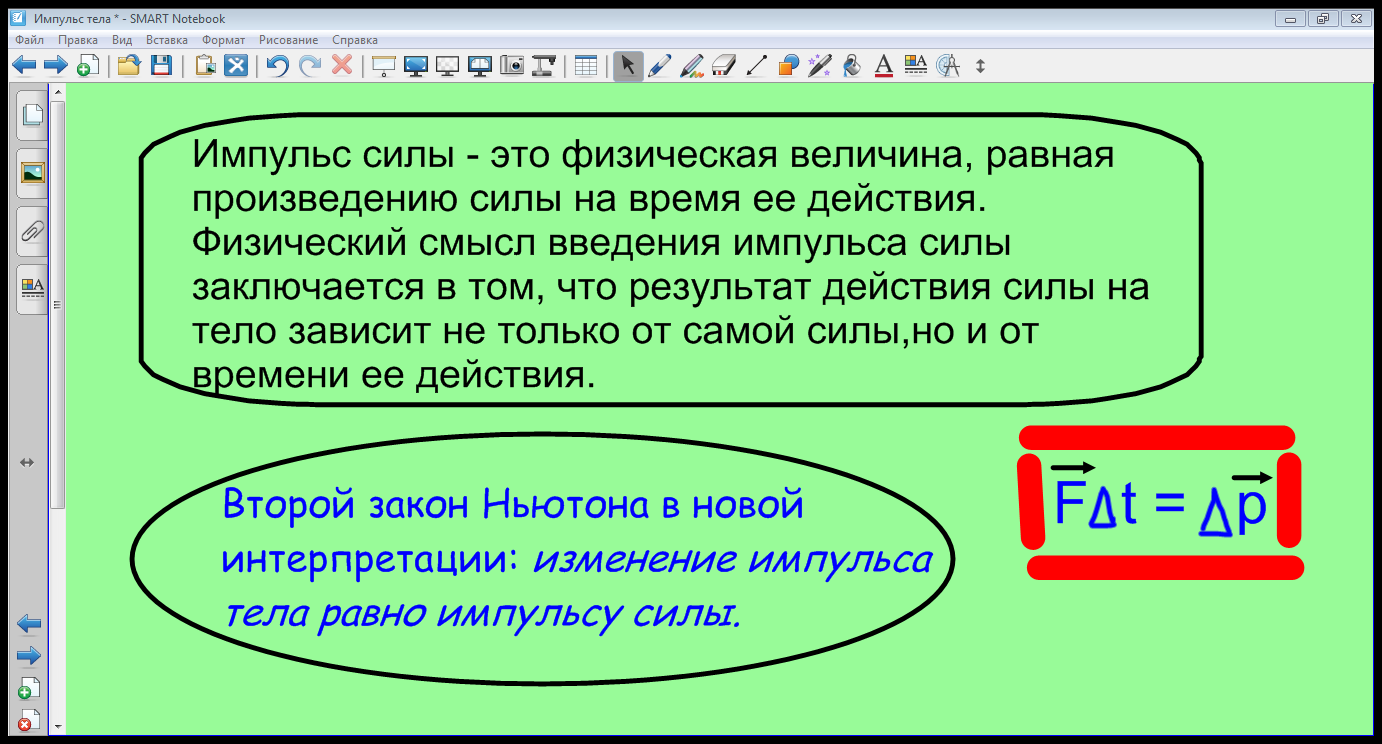Open the Формат menu
The height and width of the screenshot is (744, 1382).
[224, 40]
